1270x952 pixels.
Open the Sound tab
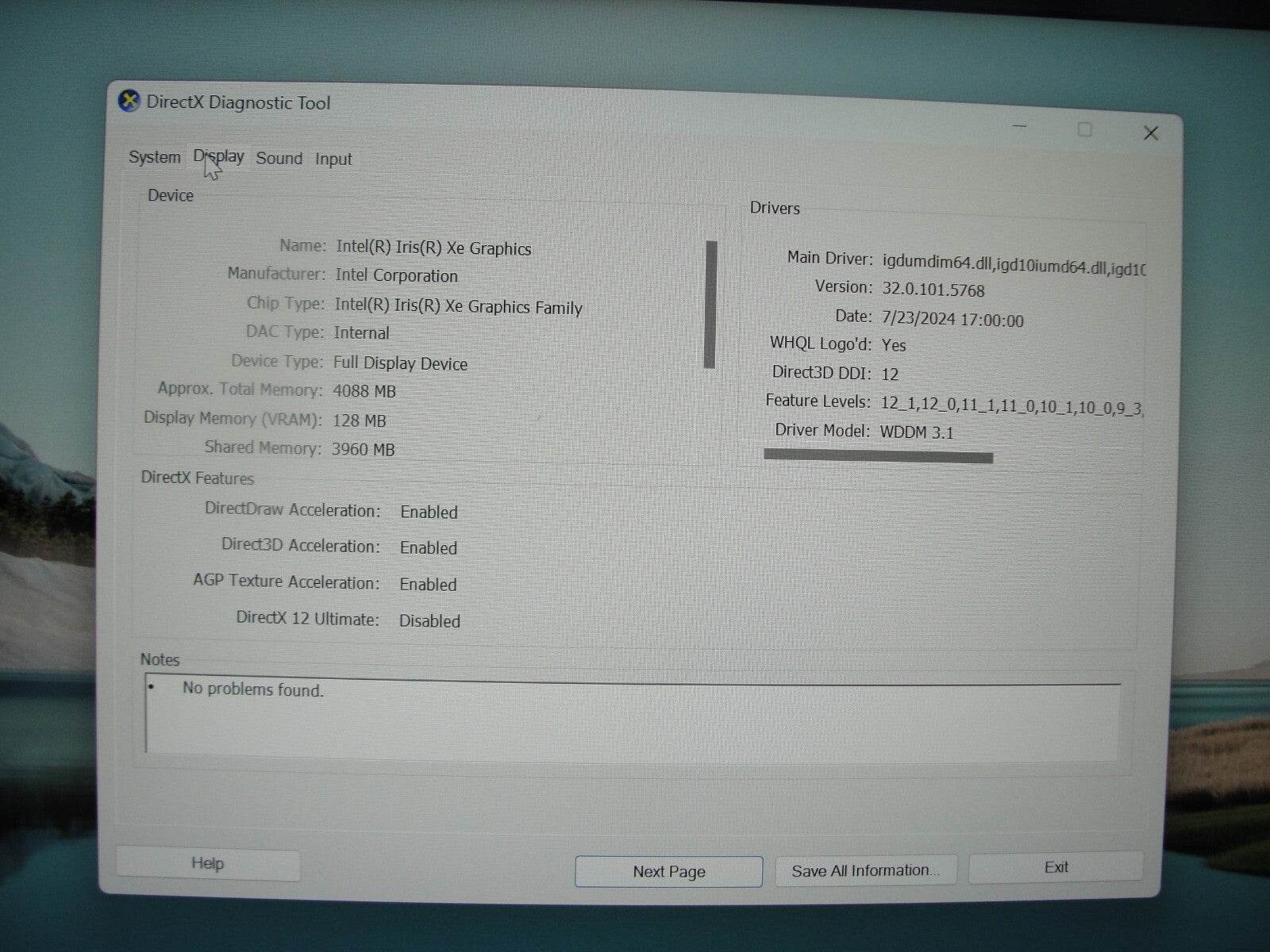279,159
